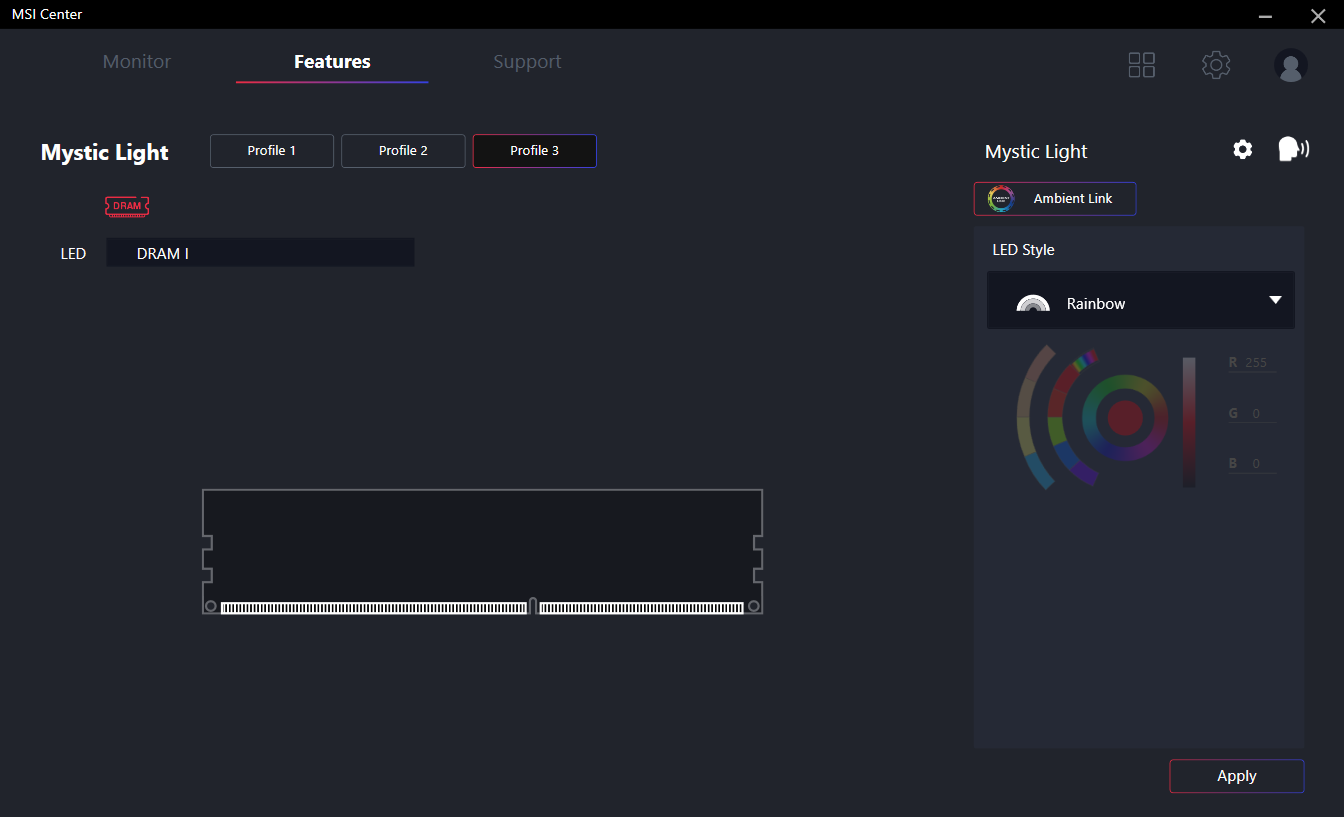
Task: Open the user account avatar
Action: pos(1291,65)
